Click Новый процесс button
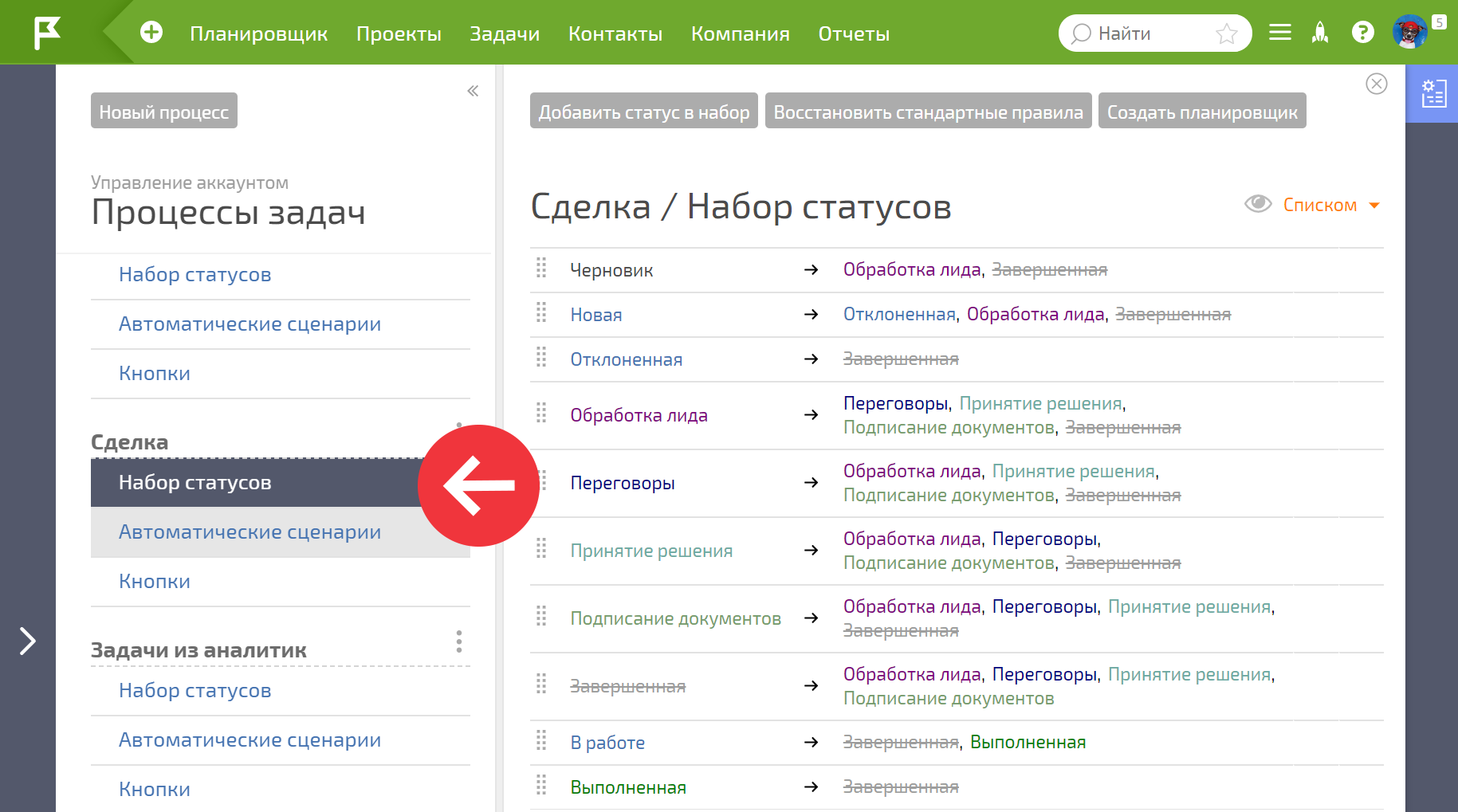Viewport: 1458px width, 812px height. click(164, 111)
